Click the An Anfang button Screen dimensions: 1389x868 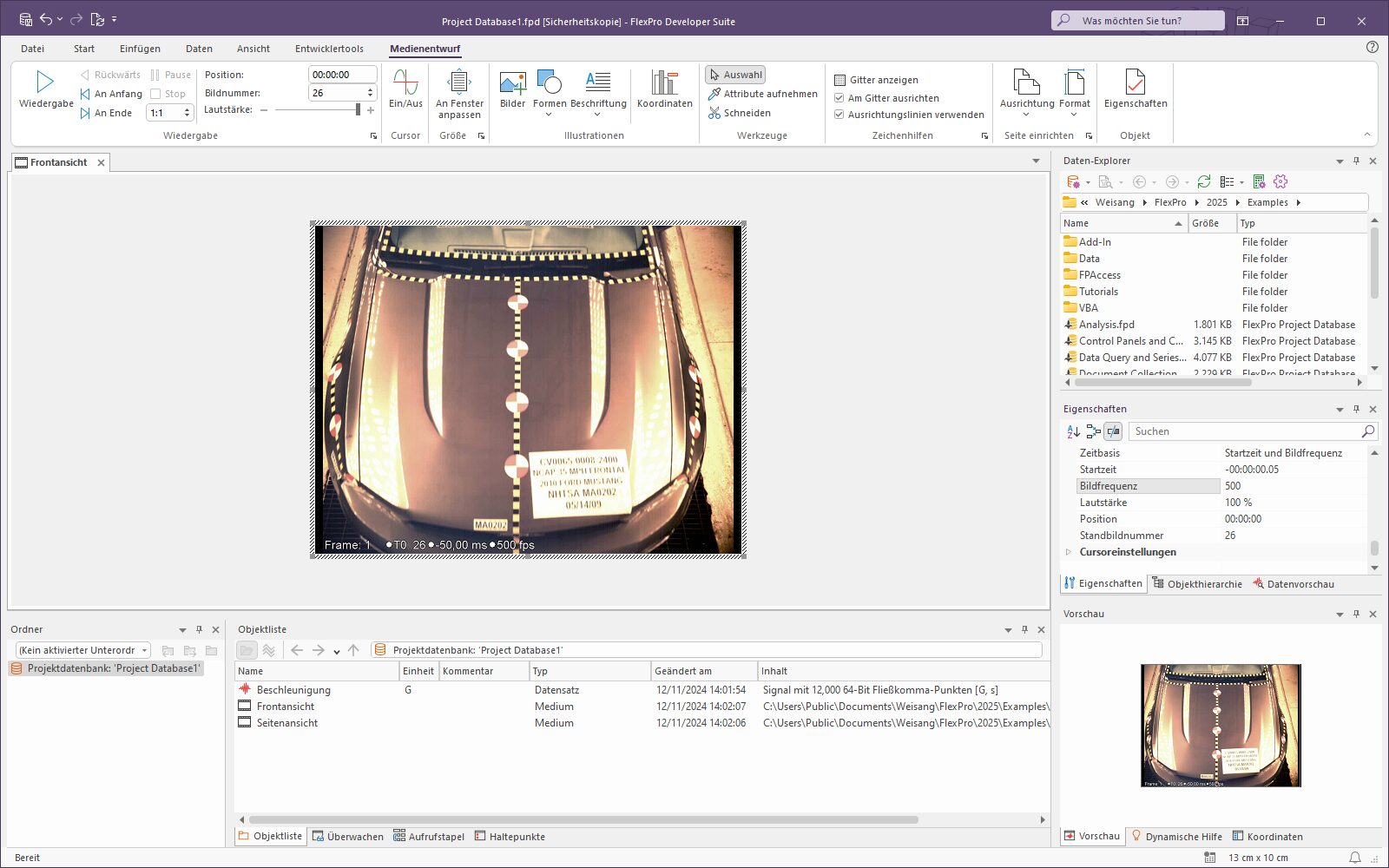click(111, 94)
